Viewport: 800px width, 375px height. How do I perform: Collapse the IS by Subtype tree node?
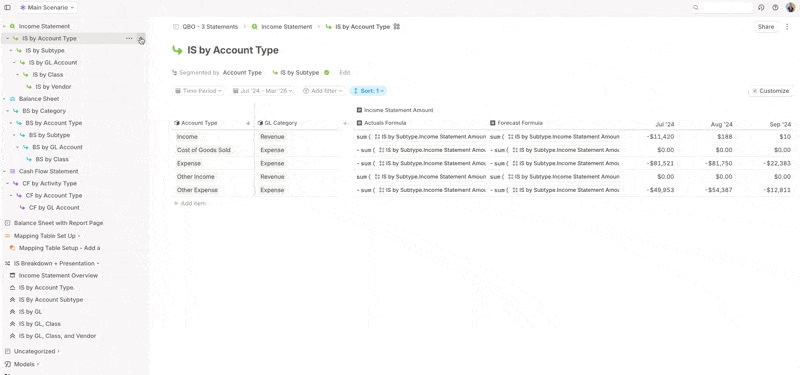[x=11, y=51]
